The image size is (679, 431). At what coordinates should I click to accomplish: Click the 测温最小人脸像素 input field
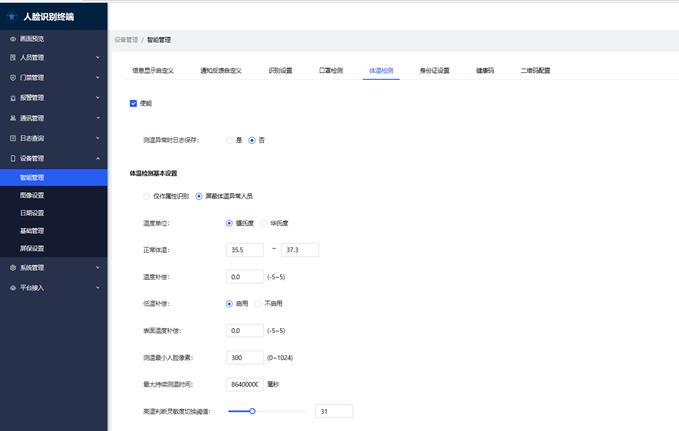click(x=245, y=357)
